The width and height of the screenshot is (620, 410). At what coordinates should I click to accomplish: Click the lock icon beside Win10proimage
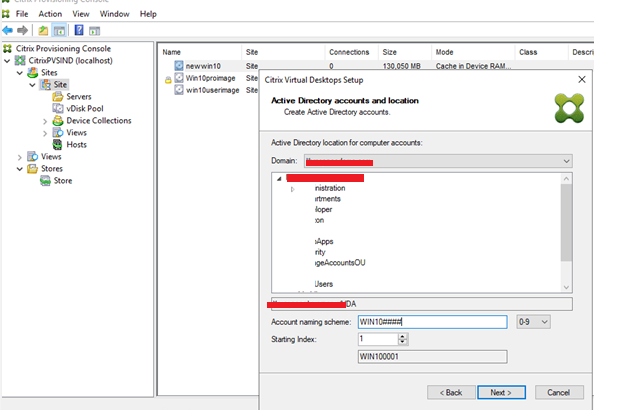point(168,80)
